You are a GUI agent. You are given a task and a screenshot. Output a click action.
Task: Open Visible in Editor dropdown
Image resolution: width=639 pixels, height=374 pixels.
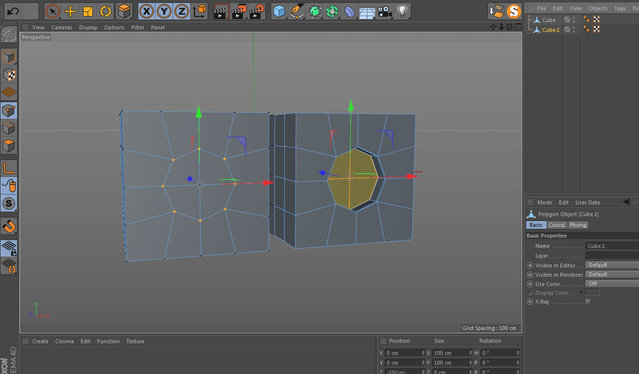(612, 265)
